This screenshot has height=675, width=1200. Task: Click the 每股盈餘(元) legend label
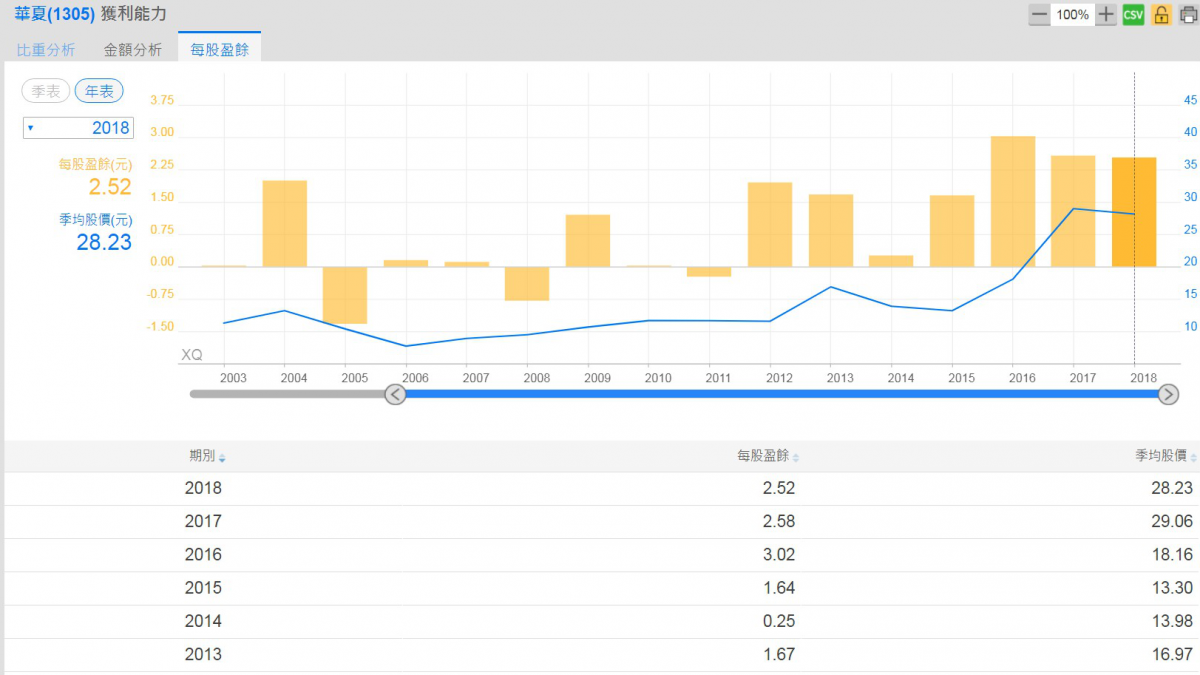point(95,164)
